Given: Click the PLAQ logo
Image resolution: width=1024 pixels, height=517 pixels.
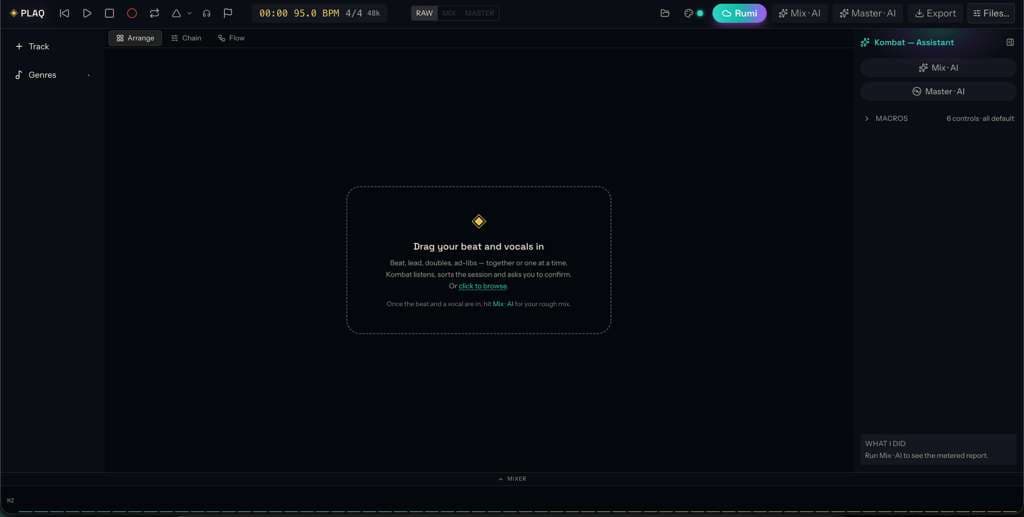Looking at the screenshot, I should click(27, 13).
